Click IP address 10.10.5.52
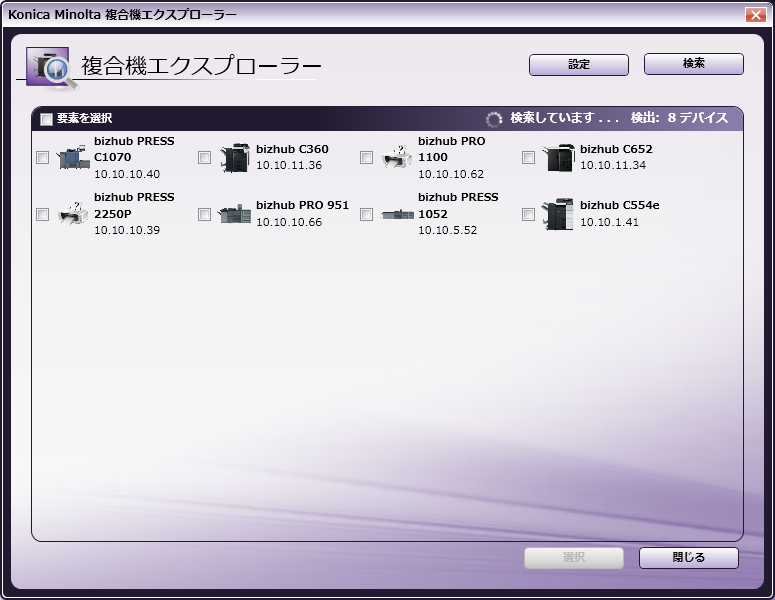 [448, 230]
